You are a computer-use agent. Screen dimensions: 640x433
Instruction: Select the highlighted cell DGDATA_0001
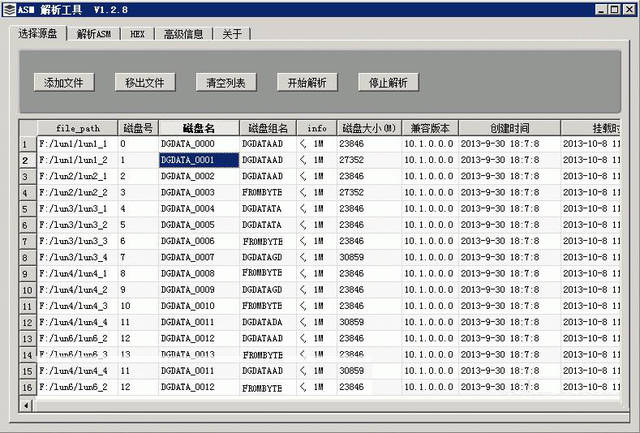click(199, 160)
